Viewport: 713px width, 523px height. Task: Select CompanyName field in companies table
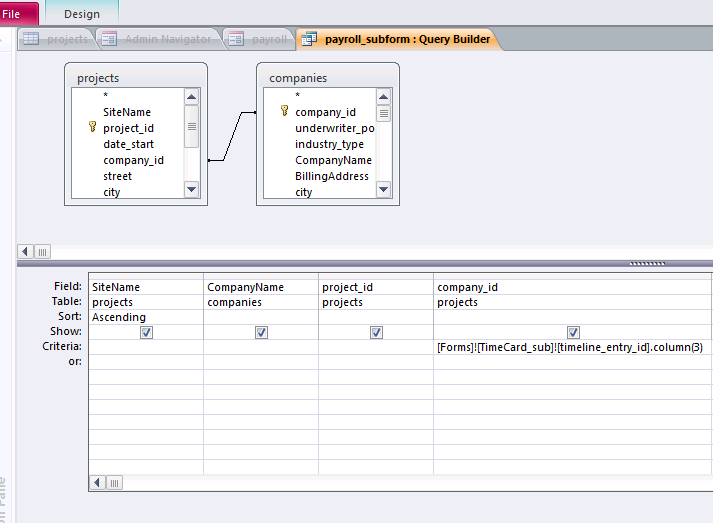[x=332, y=160]
